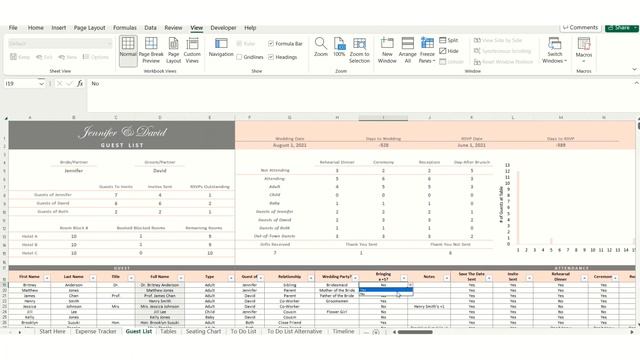
Task: Switch to Start Here sheet
Action: (52, 331)
